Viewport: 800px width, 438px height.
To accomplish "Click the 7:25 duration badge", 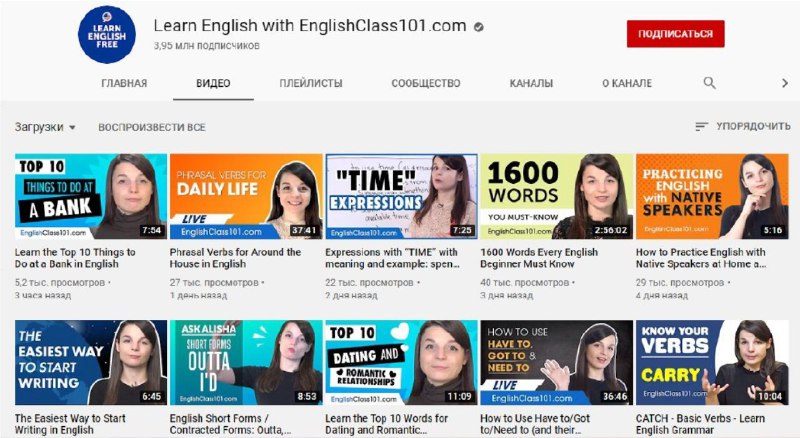I will pyautogui.click(x=462, y=230).
